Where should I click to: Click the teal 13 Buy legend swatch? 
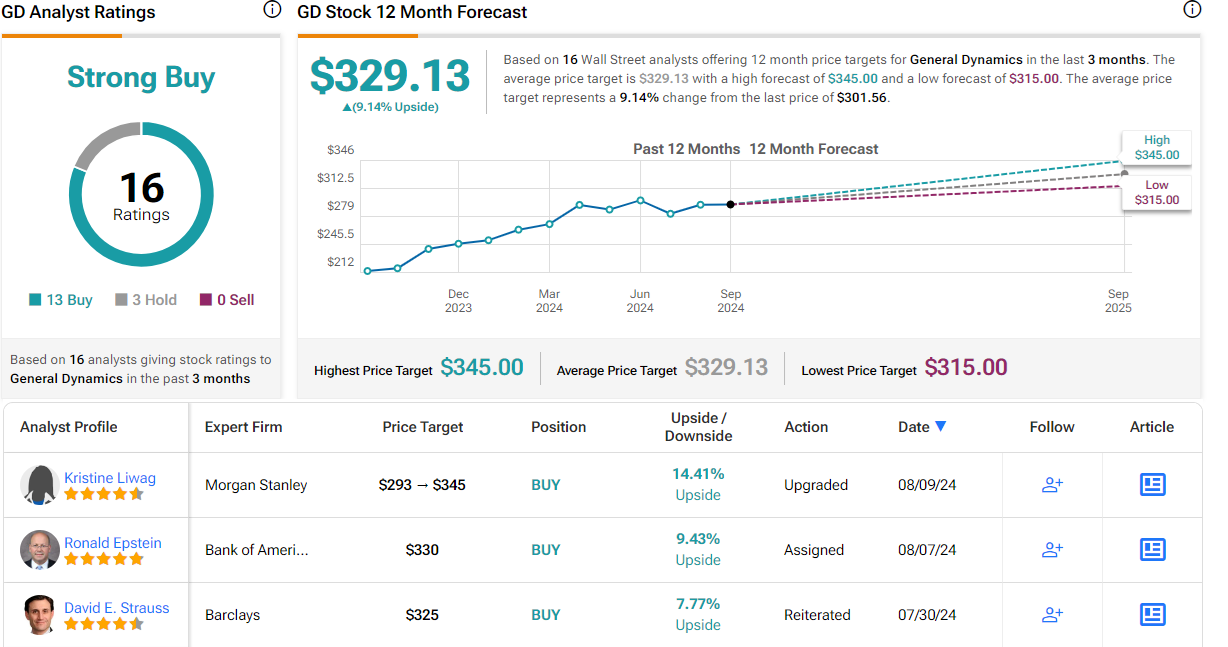(35, 300)
